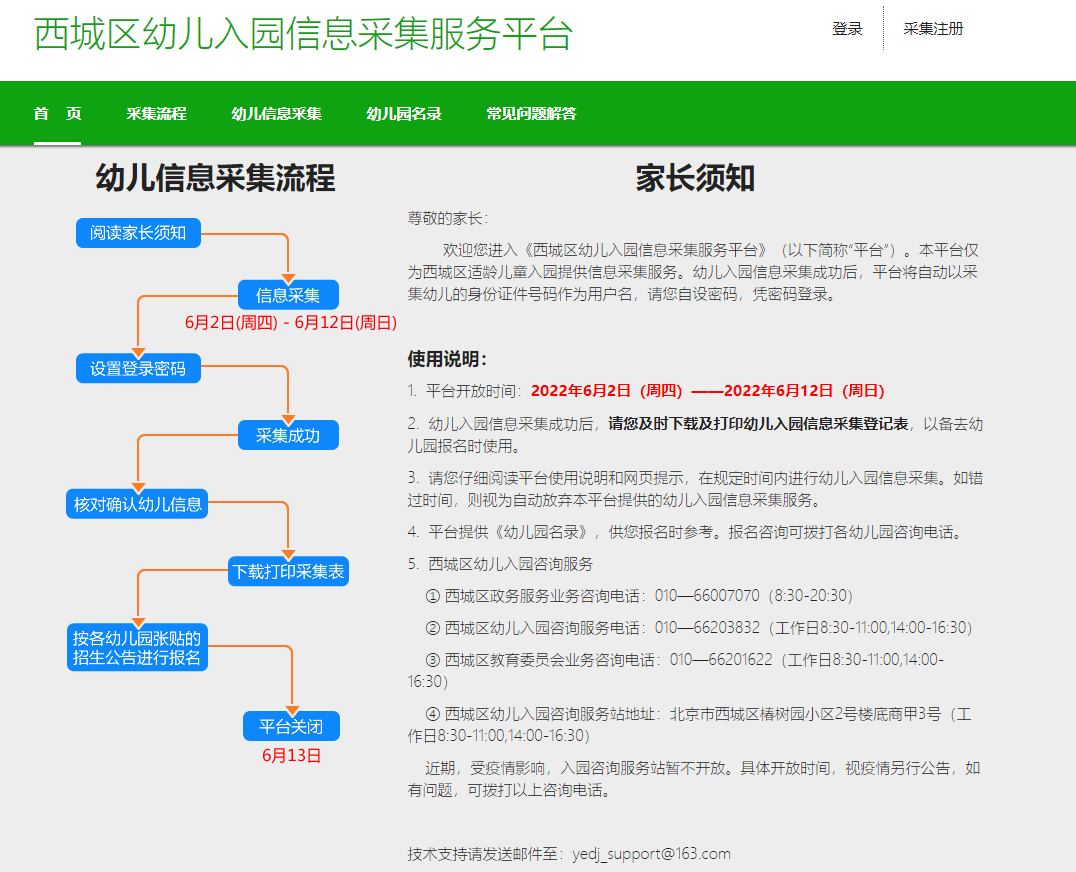Click the 幼儿信息采集流程 heading
This screenshot has height=872, width=1076.
coord(215,179)
